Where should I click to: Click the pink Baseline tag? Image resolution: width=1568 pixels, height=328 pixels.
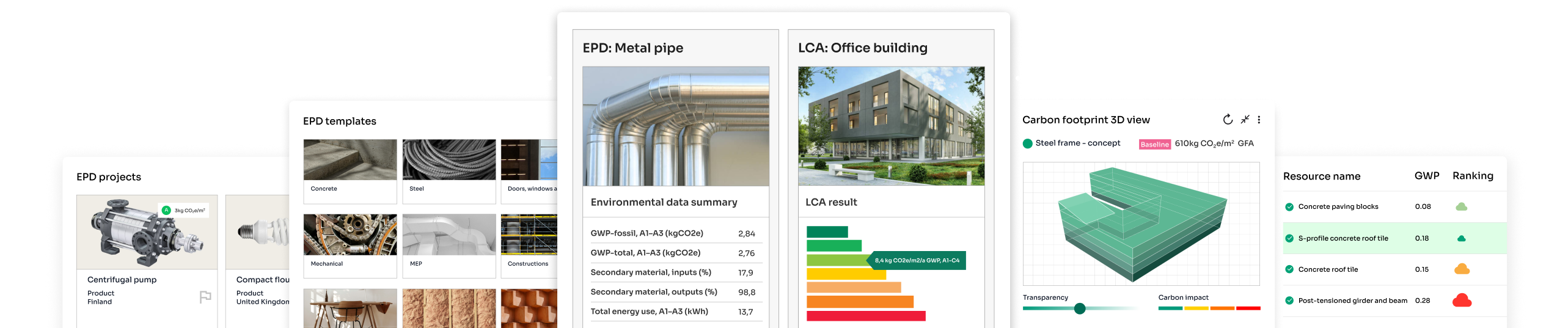coord(1154,144)
